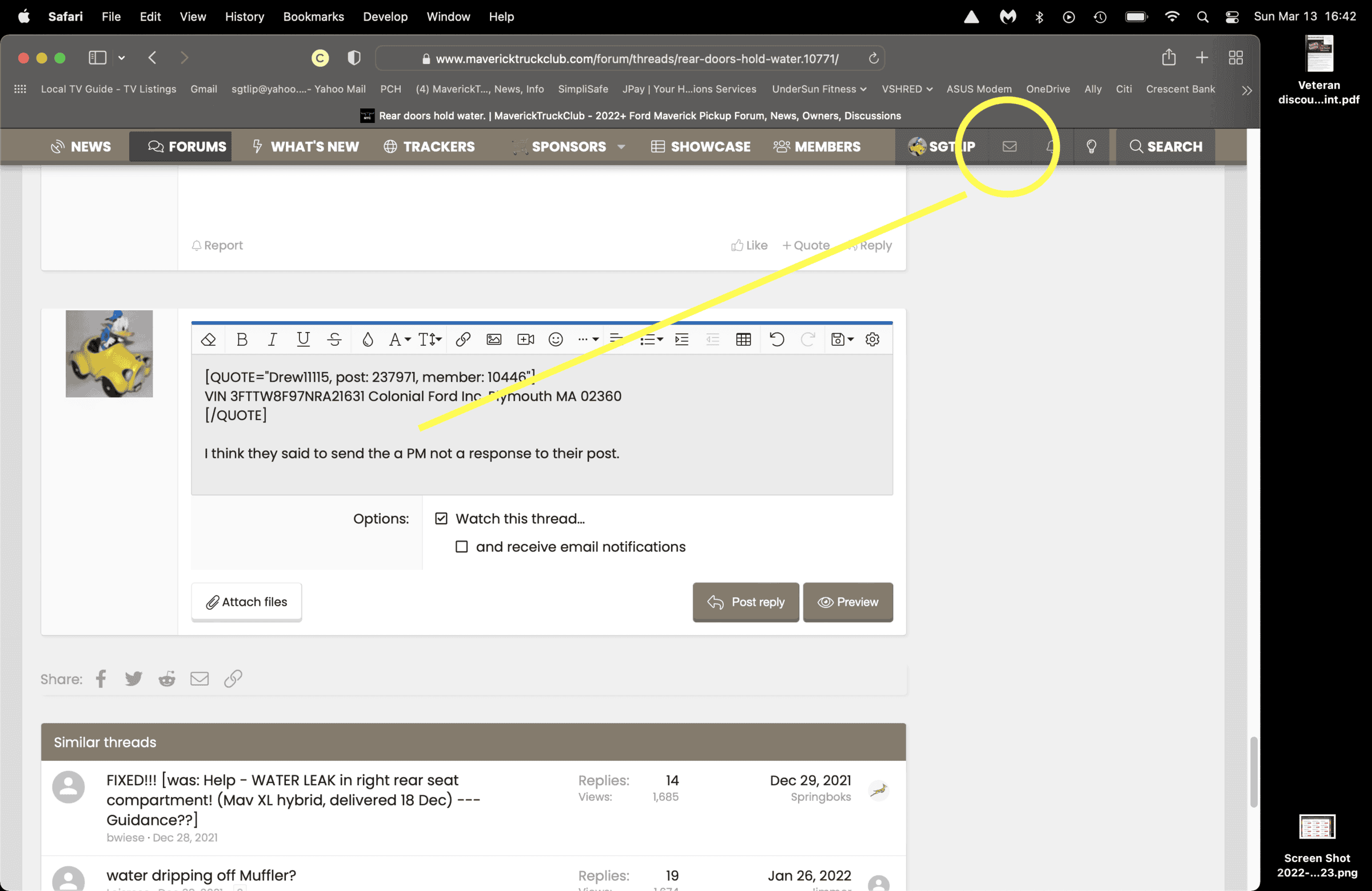Toggle strikethrough formatting in editor
1372x891 pixels.
click(x=334, y=339)
